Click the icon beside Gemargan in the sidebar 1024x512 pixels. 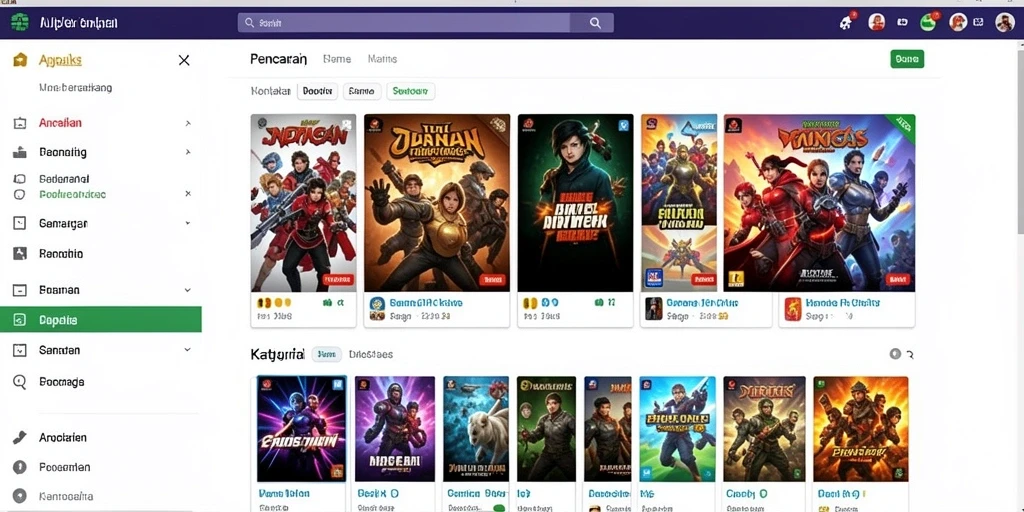click(x=20, y=223)
